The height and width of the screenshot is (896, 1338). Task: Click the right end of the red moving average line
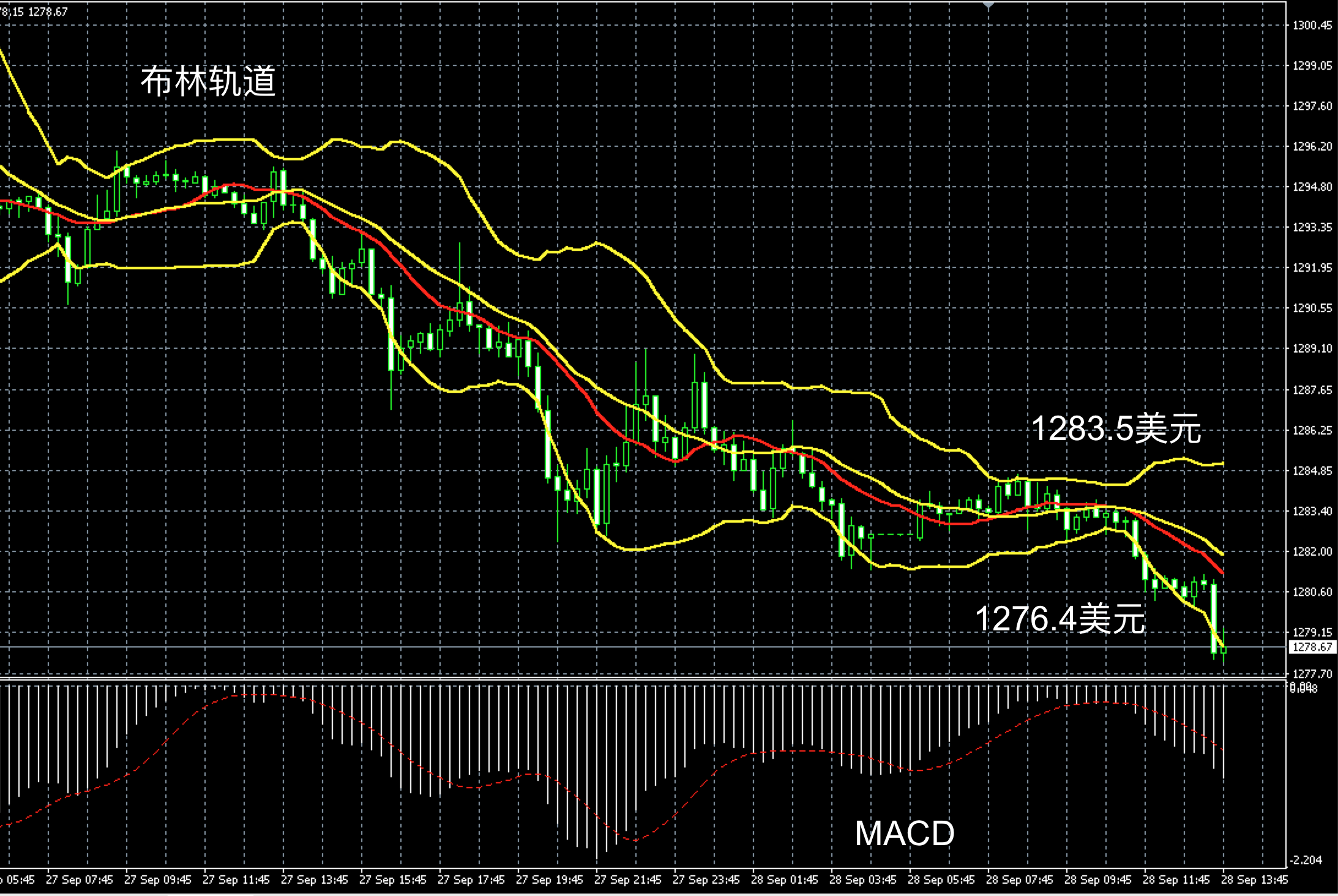pos(1222,572)
